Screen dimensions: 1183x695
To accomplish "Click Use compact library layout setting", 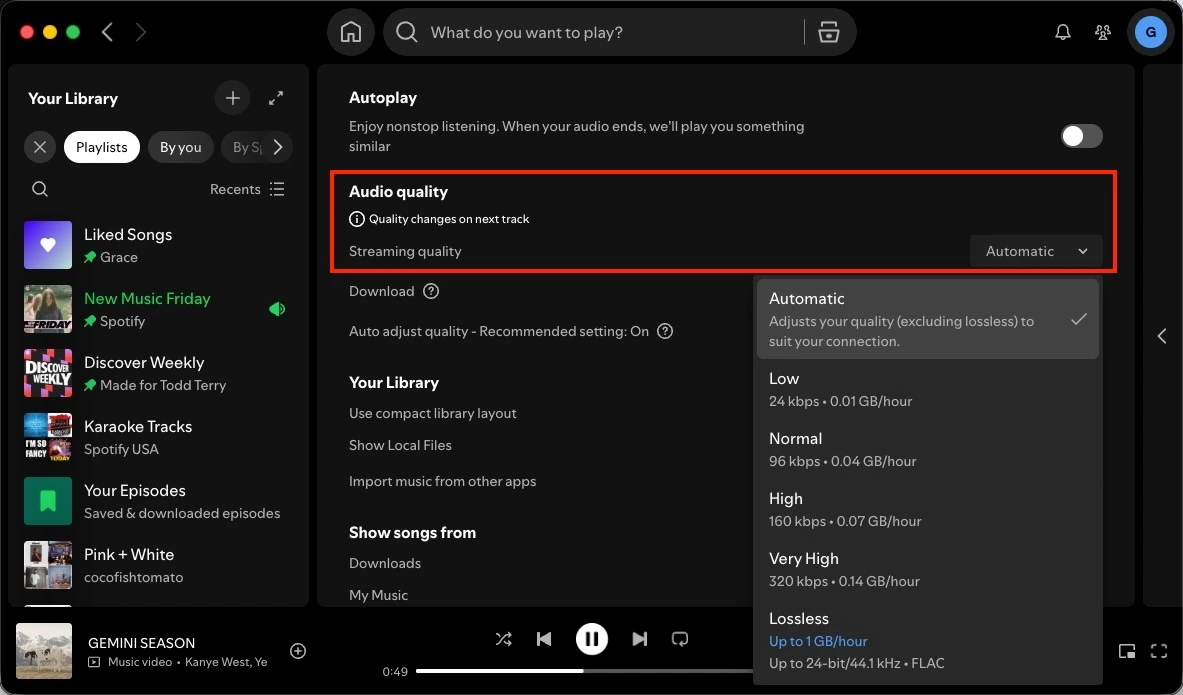I will (x=432, y=414).
